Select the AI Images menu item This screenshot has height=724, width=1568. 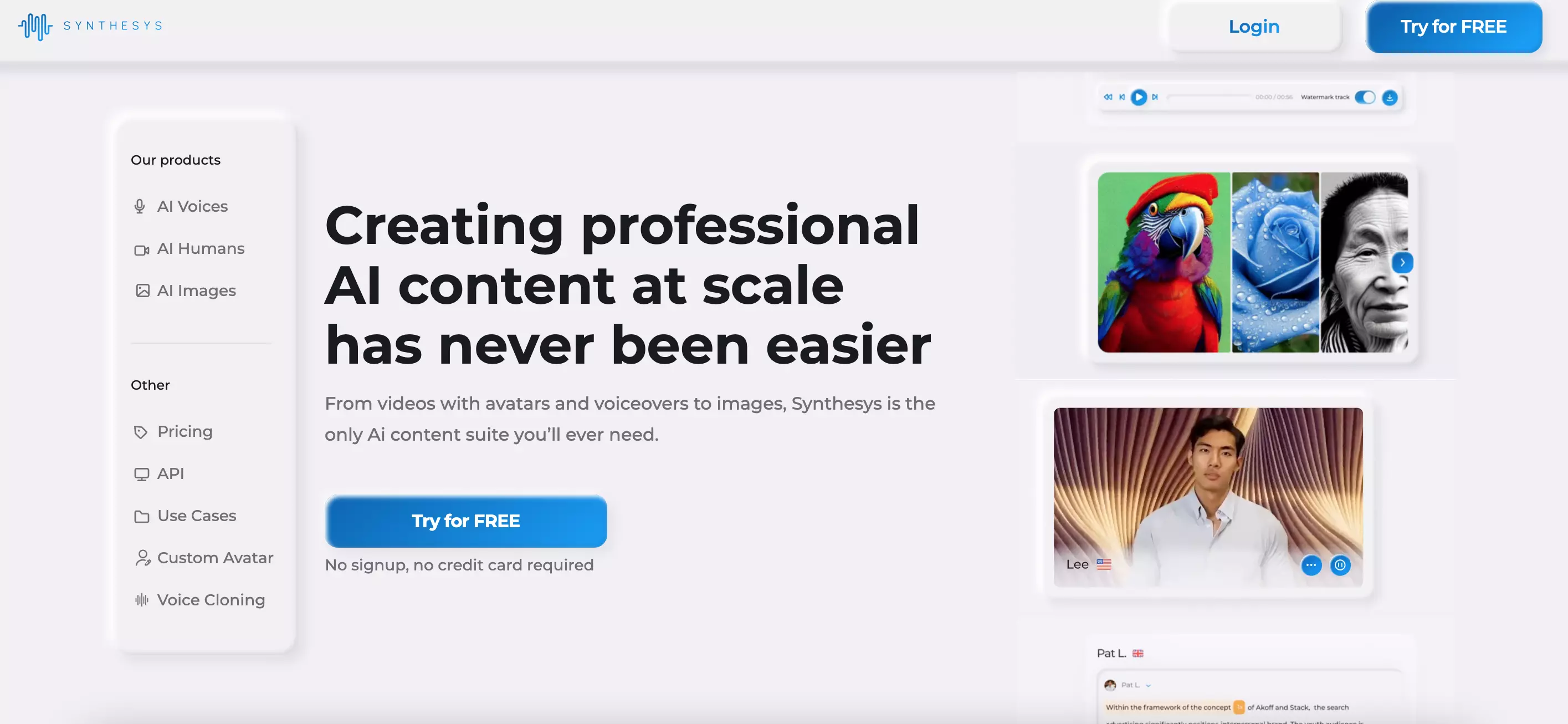click(196, 290)
